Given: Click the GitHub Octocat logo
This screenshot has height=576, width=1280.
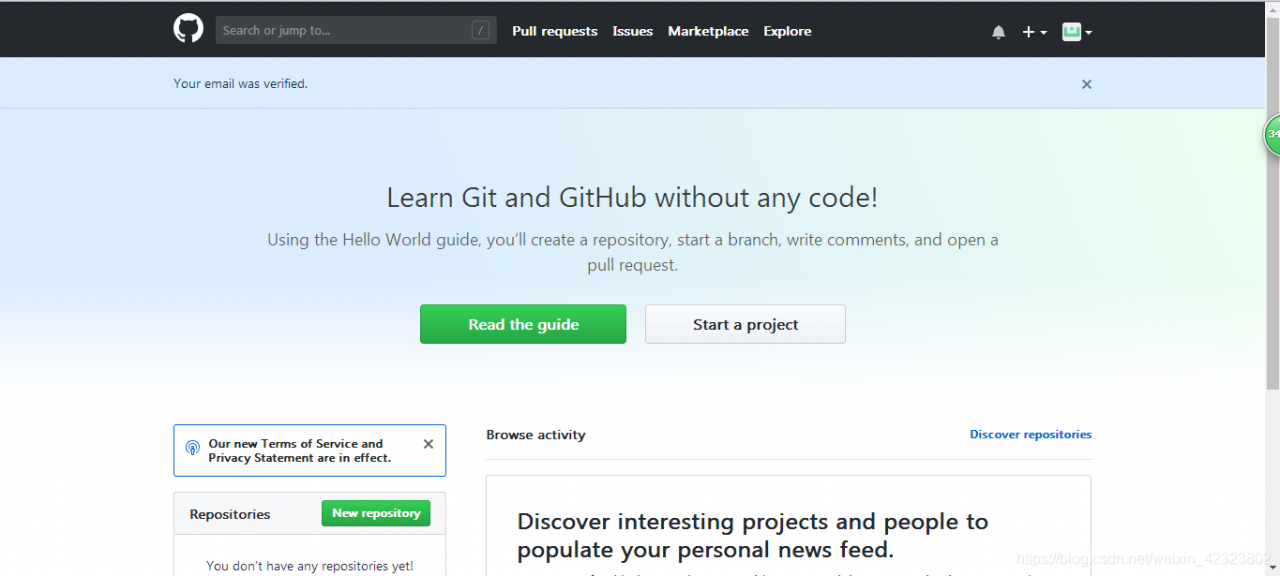Looking at the screenshot, I should click(188, 28).
